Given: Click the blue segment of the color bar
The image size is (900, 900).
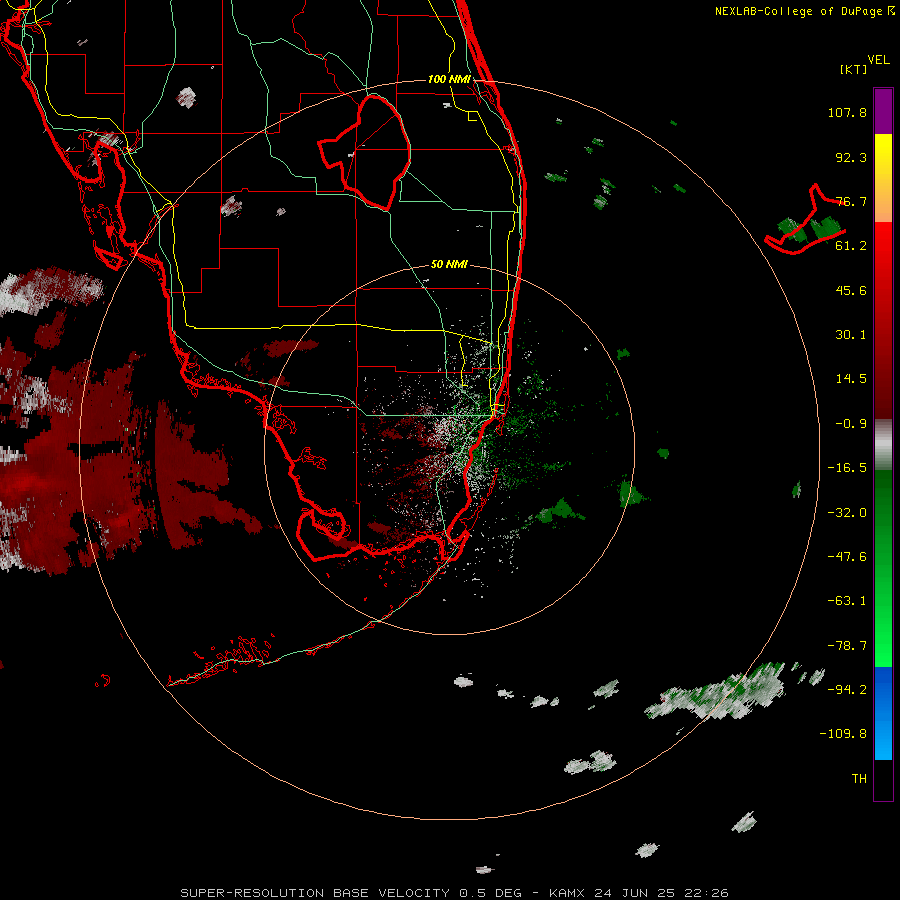Looking at the screenshot, I should pos(883,713).
